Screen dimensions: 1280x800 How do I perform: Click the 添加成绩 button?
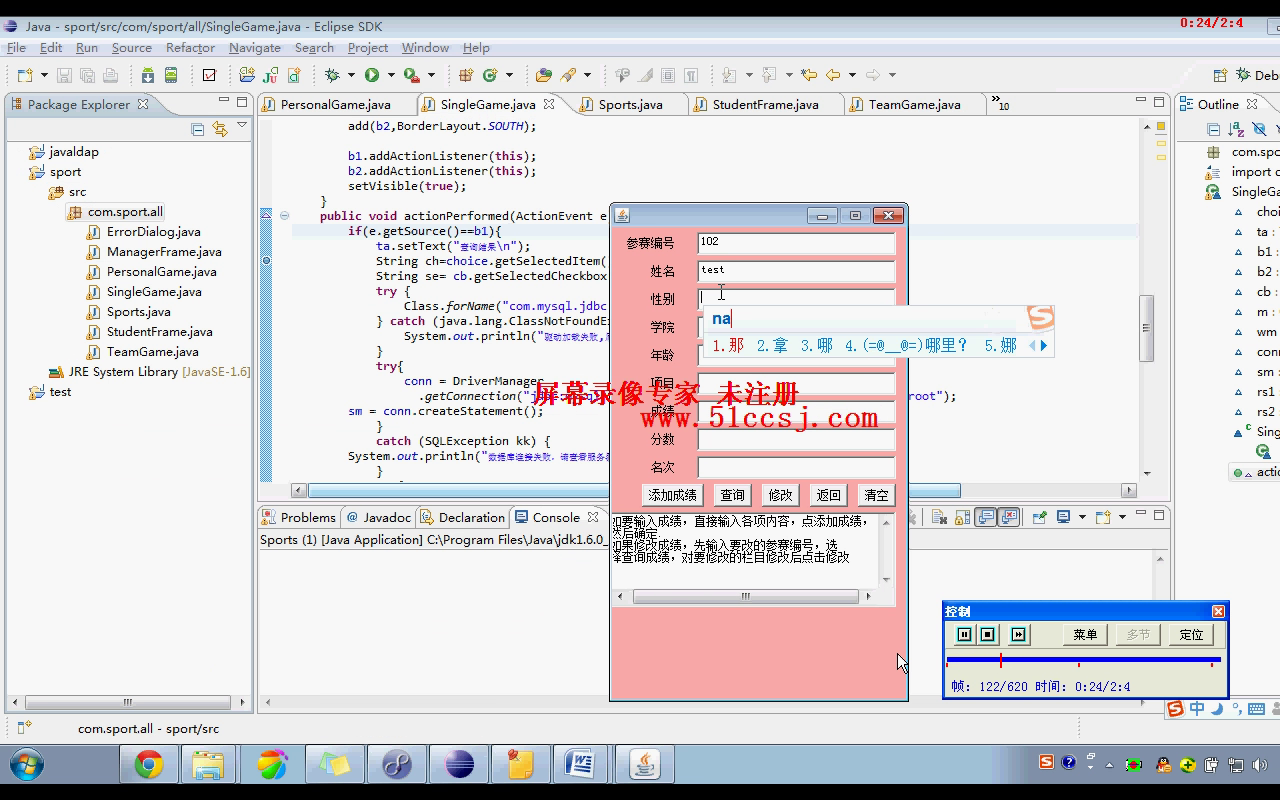(672, 495)
